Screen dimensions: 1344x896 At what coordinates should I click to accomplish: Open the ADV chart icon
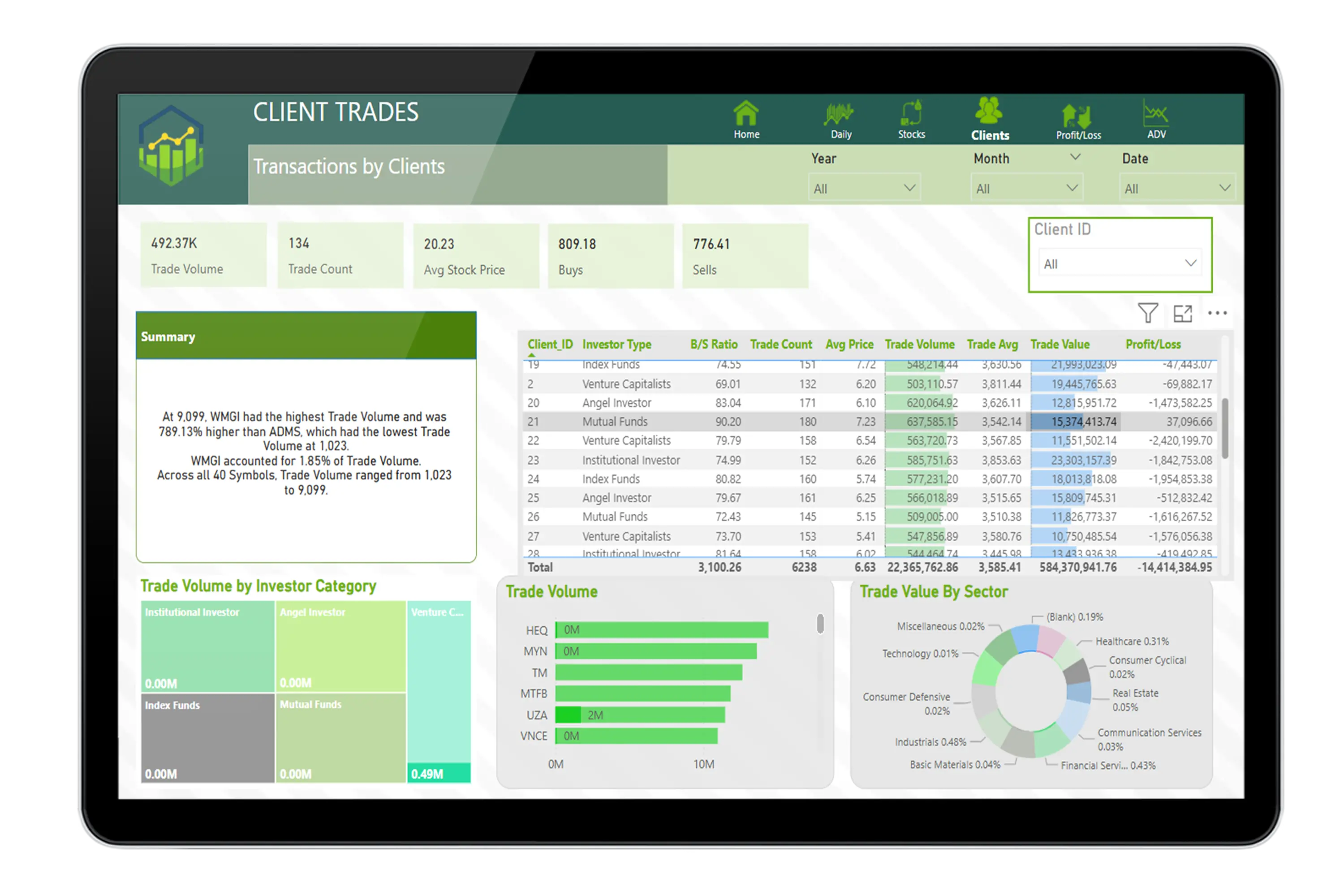1155,113
